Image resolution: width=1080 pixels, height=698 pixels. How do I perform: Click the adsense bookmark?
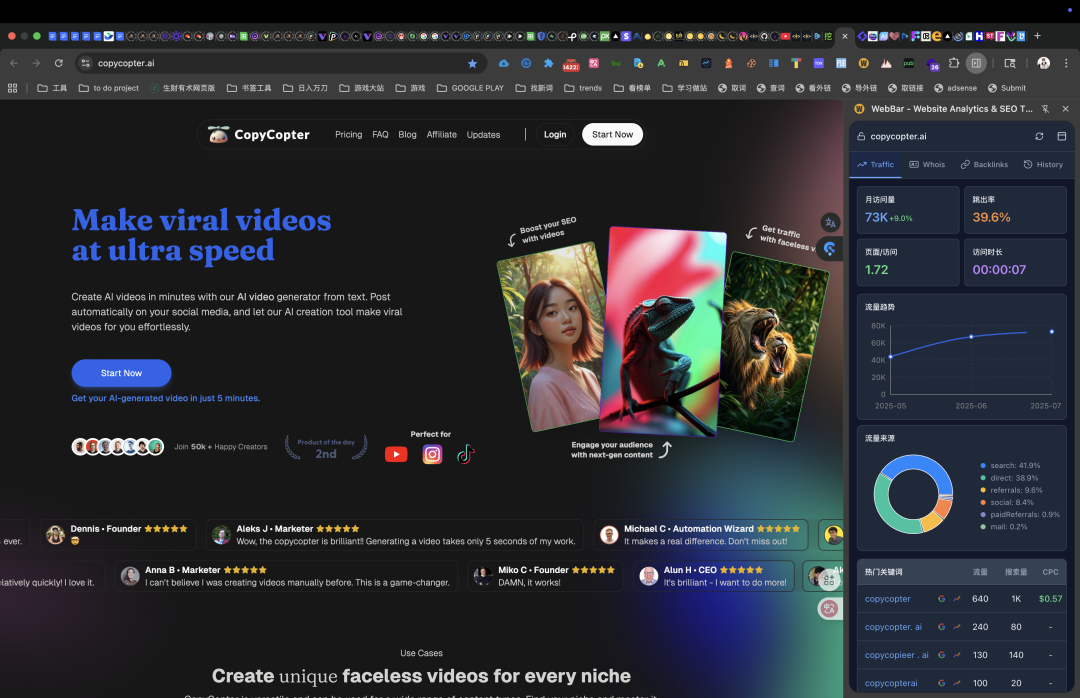pos(955,88)
